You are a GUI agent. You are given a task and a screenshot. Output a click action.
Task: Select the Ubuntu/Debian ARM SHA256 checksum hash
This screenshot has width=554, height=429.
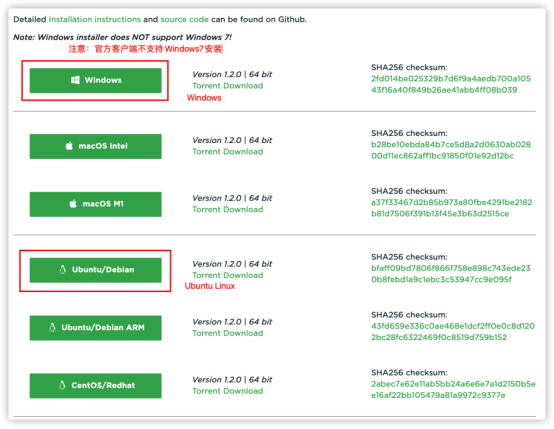[x=453, y=332]
